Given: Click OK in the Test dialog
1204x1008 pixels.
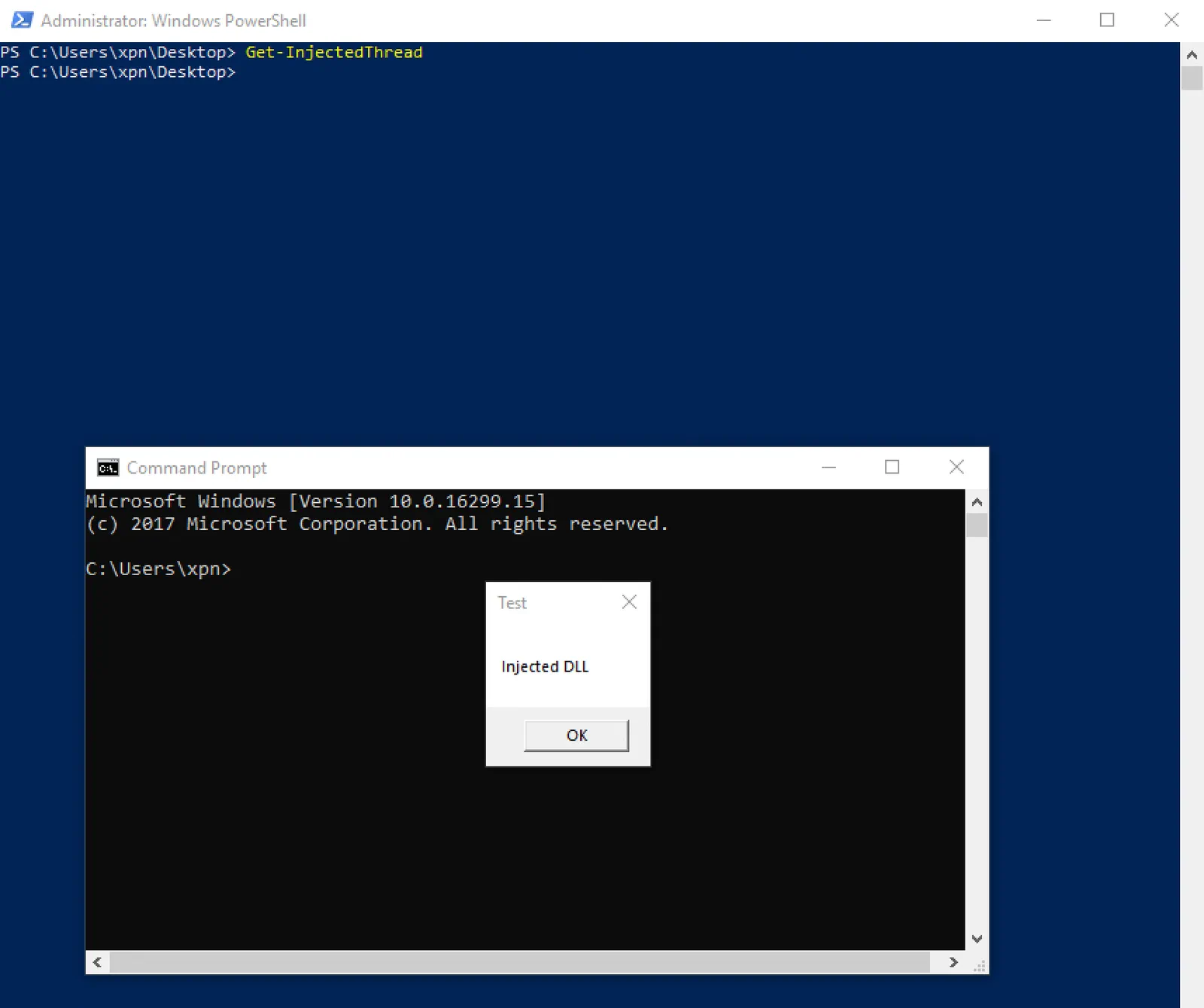Looking at the screenshot, I should (x=576, y=735).
